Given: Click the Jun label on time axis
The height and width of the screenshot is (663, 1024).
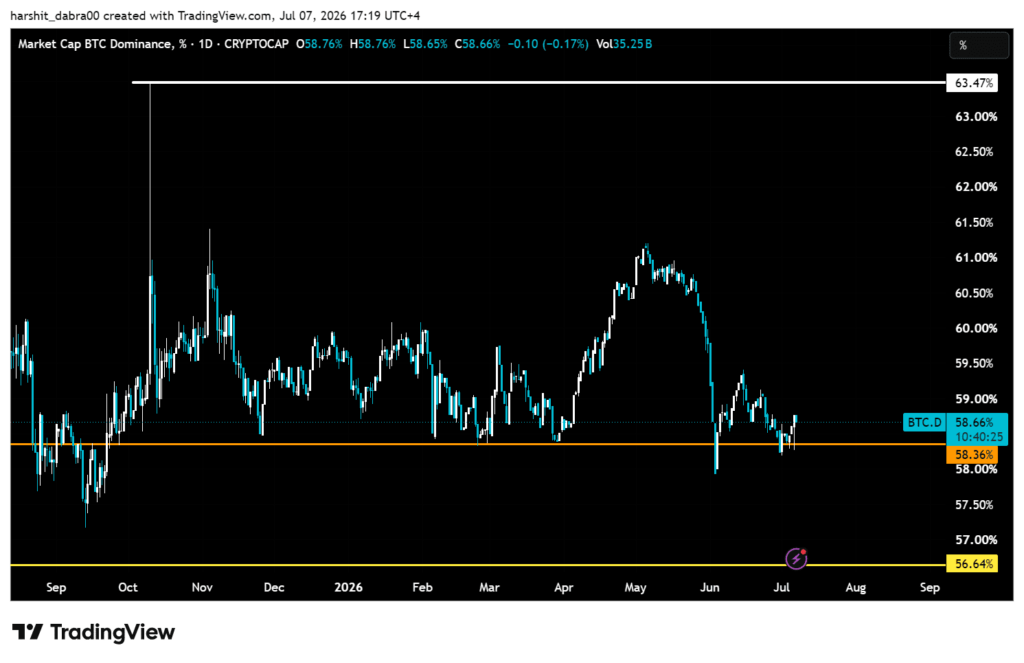Looking at the screenshot, I should pos(710,587).
